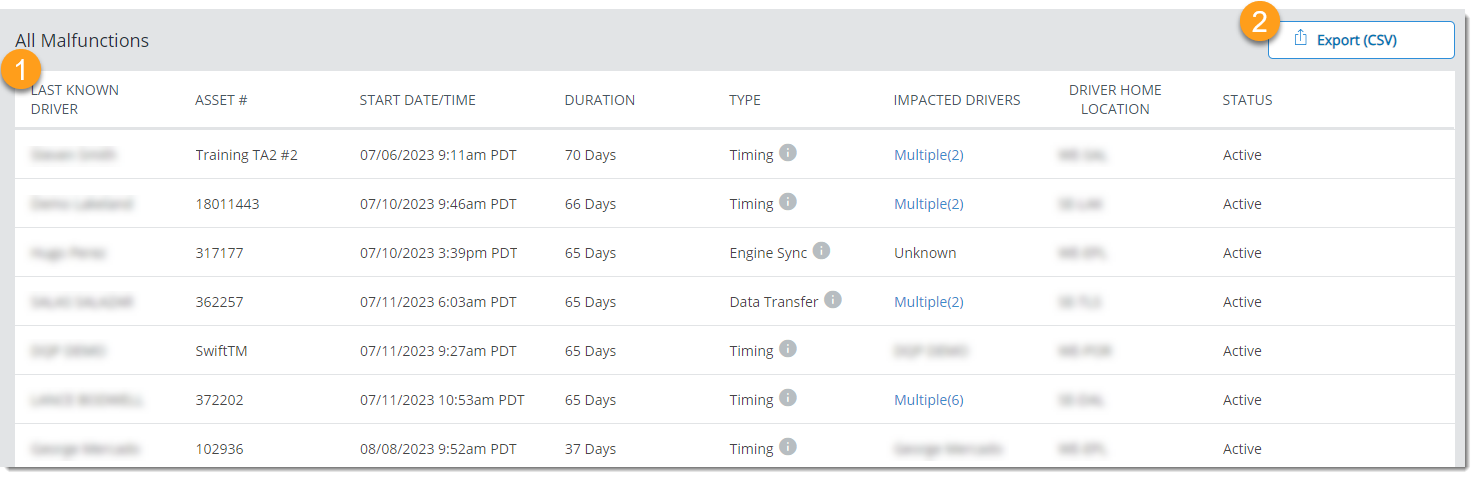
Task: Open the SwiftTM Timing info icon
Action: pyautogui.click(x=788, y=349)
